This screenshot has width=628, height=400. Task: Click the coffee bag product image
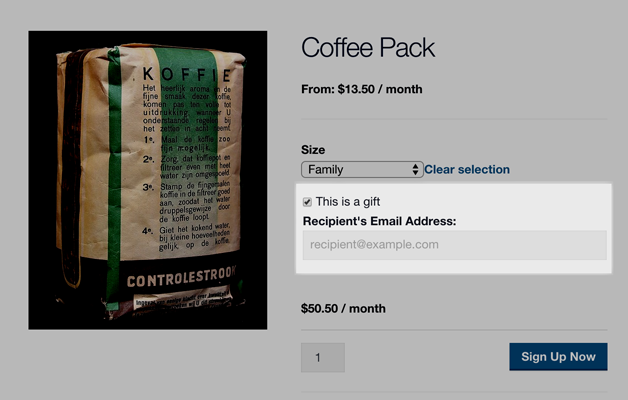pyautogui.click(x=147, y=180)
